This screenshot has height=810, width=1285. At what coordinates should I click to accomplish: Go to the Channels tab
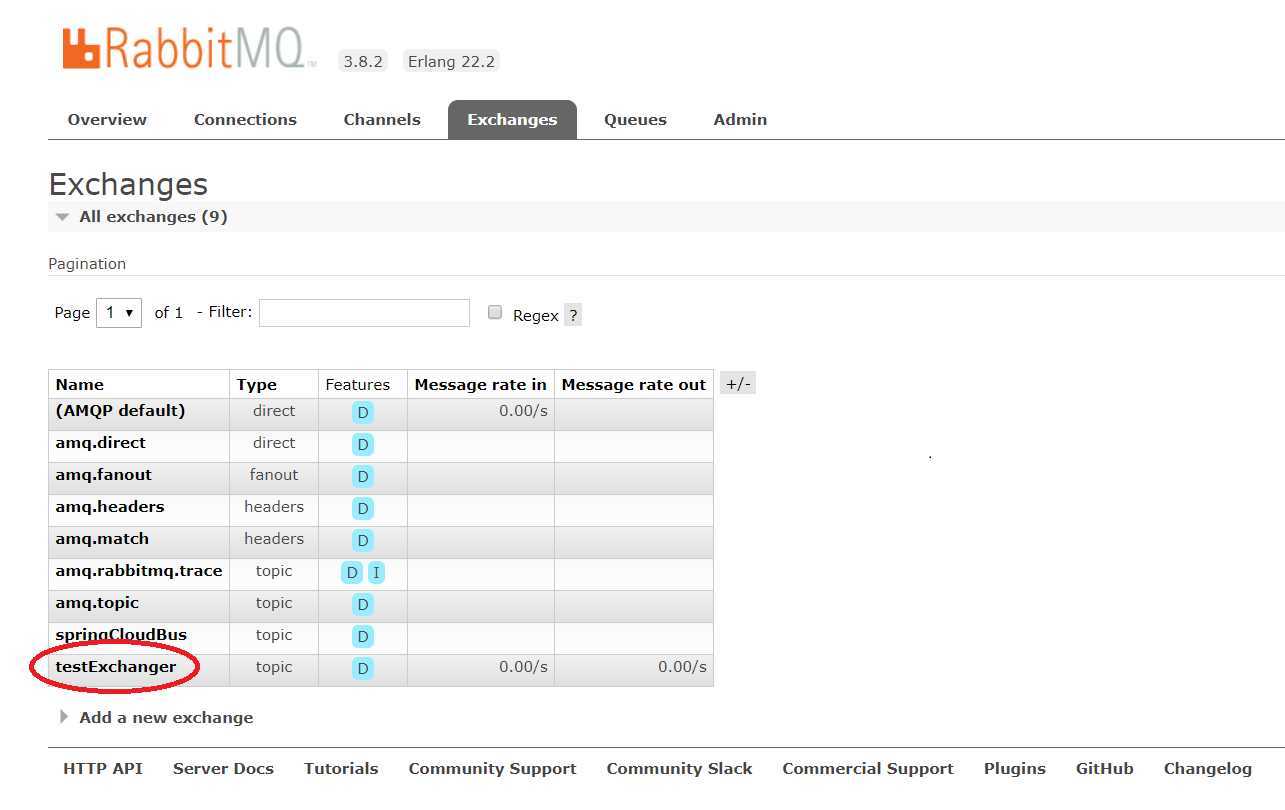point(382,119)
